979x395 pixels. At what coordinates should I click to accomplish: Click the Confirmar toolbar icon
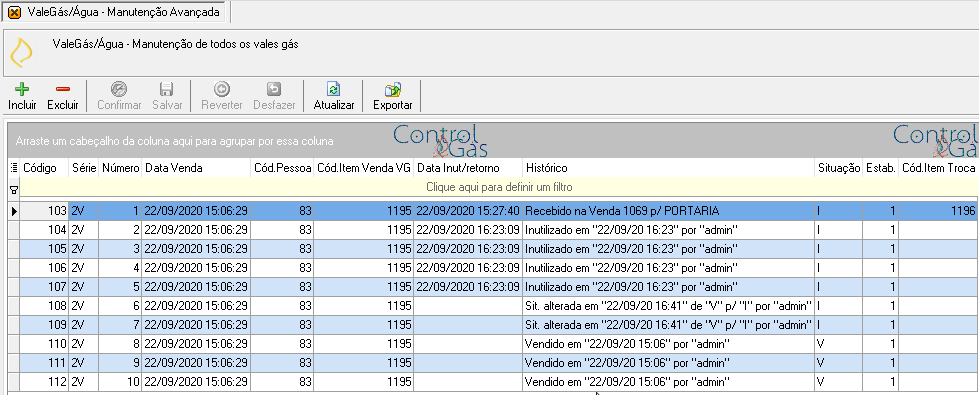click(x=119, y=89)
